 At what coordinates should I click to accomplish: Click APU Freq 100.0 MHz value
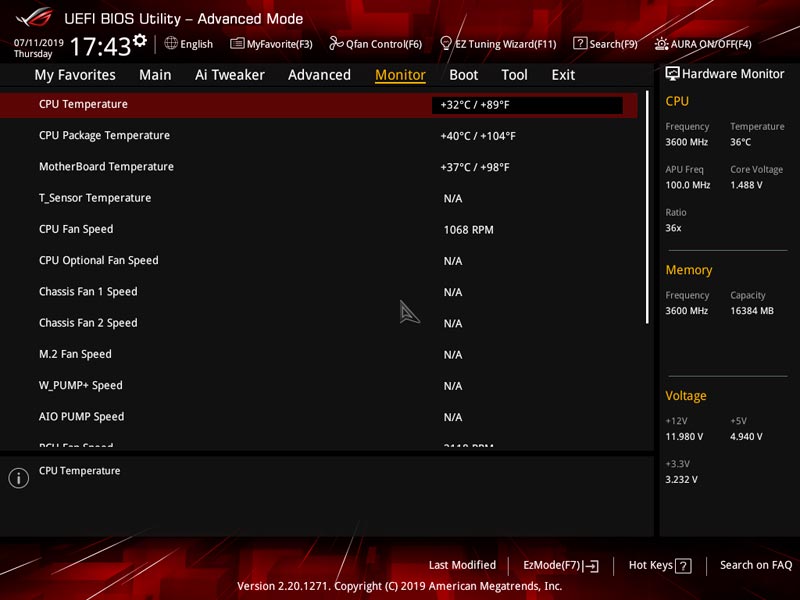pos(688,185)
